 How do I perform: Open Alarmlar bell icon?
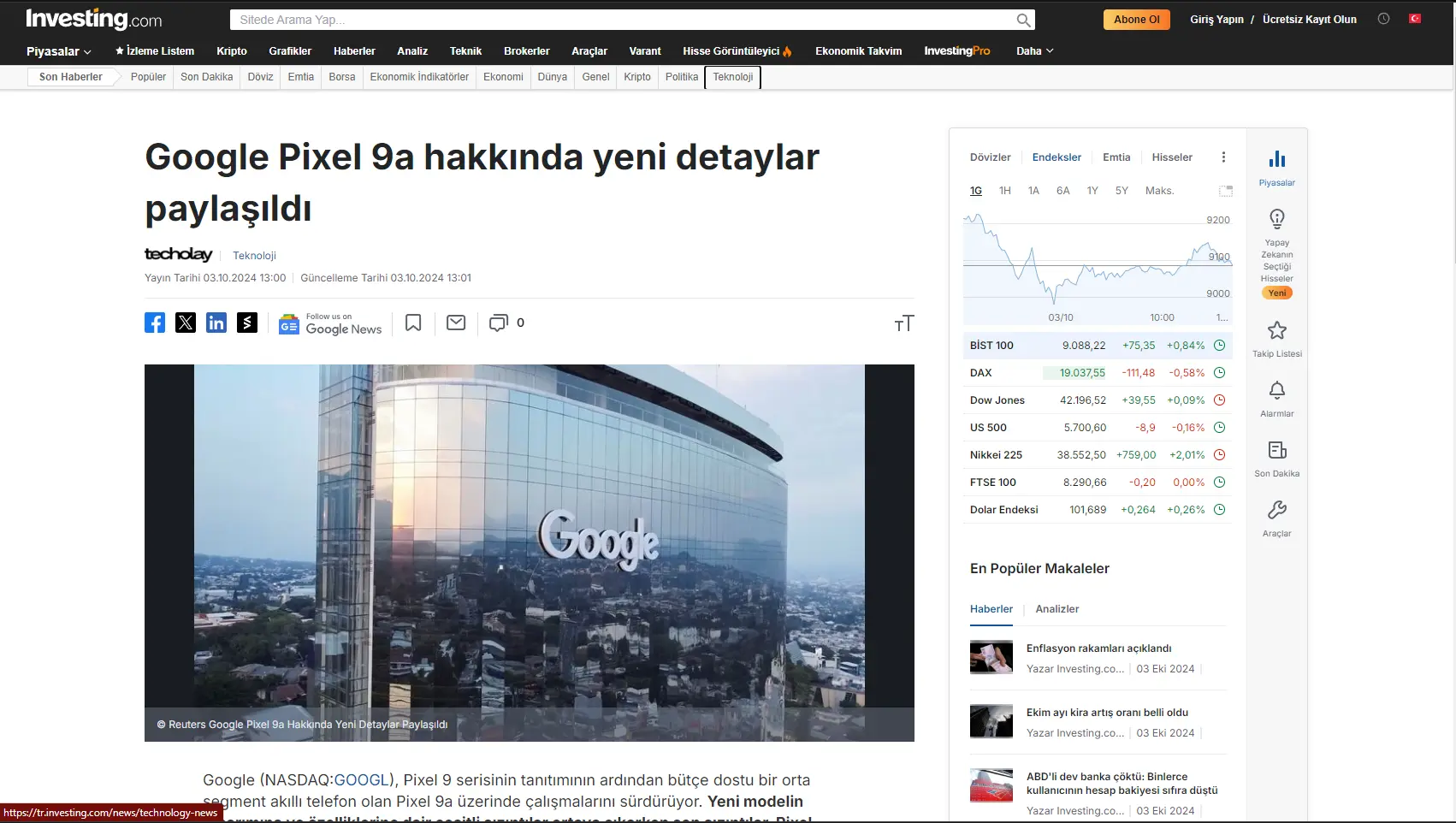coord(1277,390)
